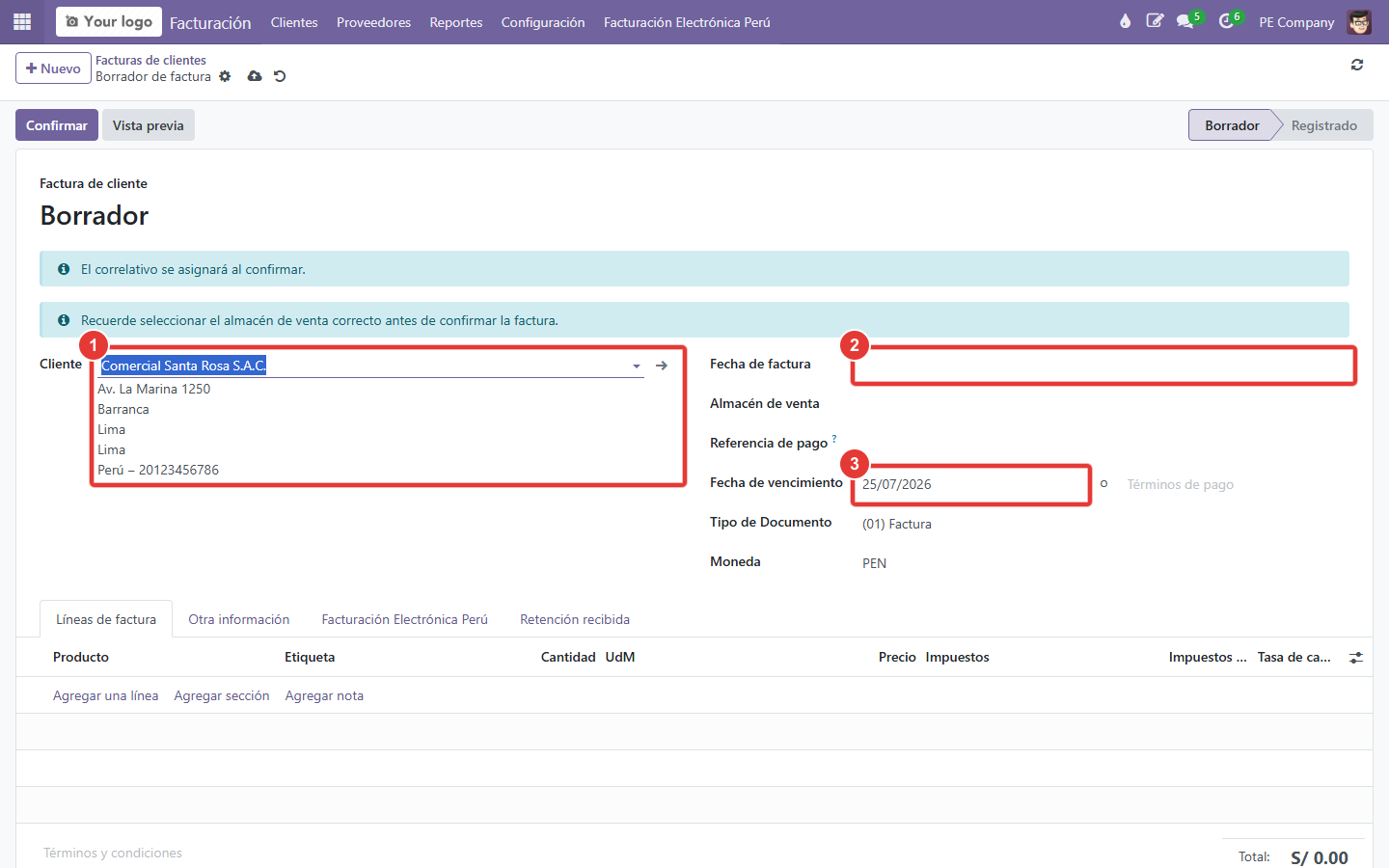
Task: Expand the Cliente dropdown arrow
Action: point(637,366)
